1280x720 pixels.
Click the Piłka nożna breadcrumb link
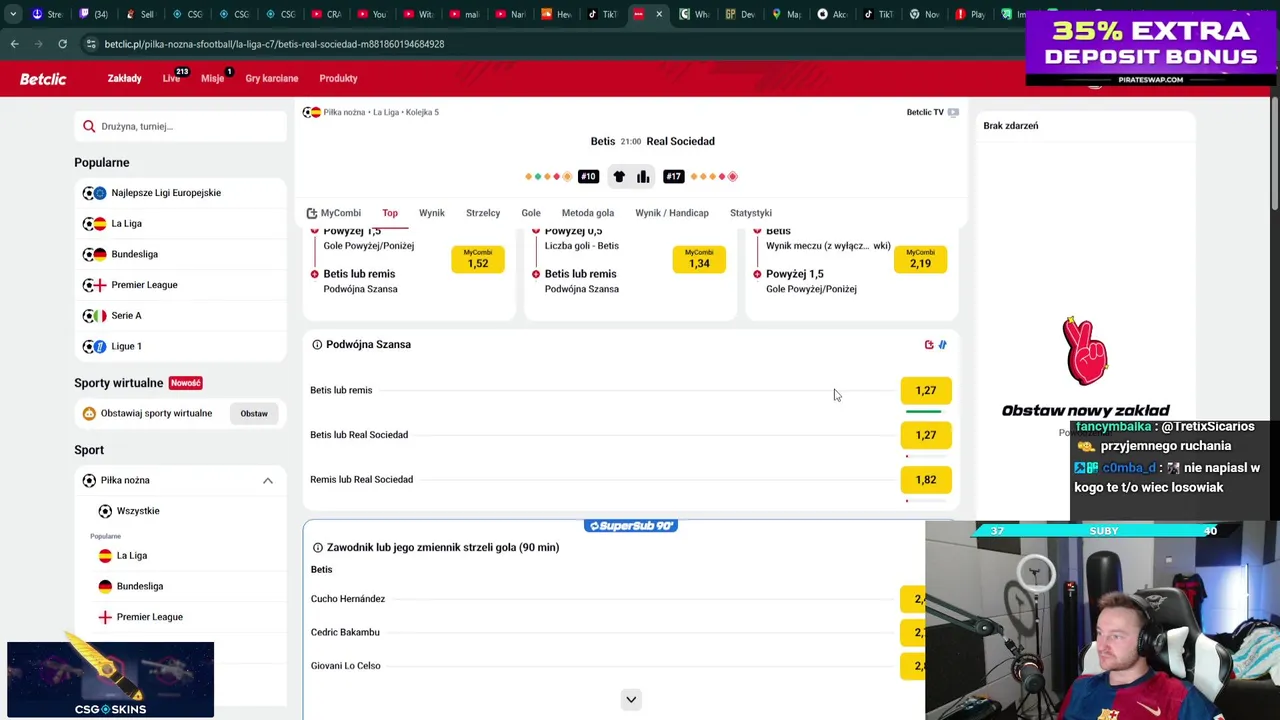pyautogui.click(x=345, y=112)
